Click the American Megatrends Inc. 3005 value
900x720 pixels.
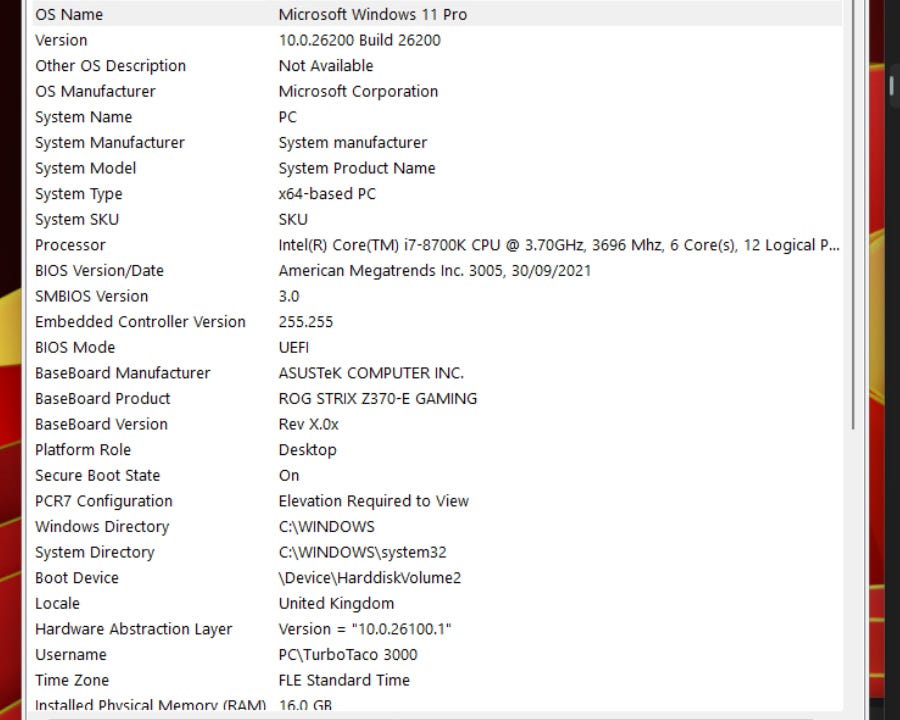[435, 270]
